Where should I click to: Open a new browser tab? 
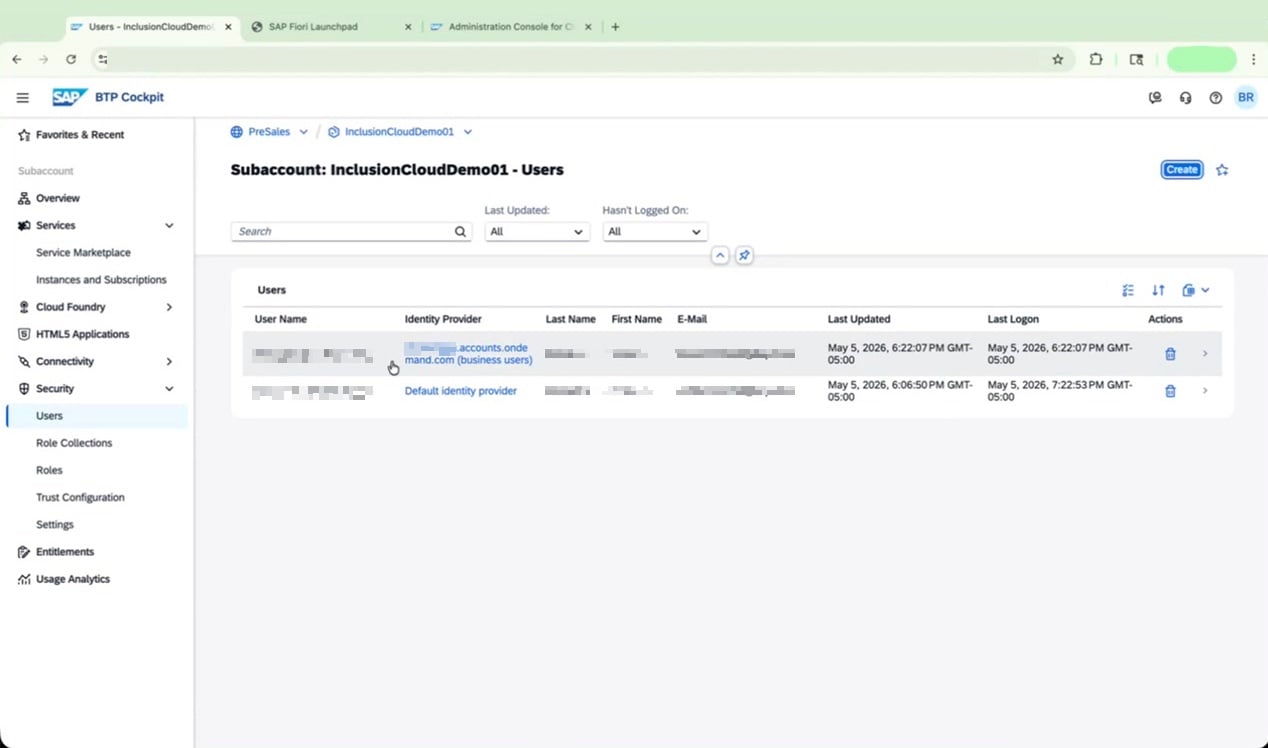(615, 27)
